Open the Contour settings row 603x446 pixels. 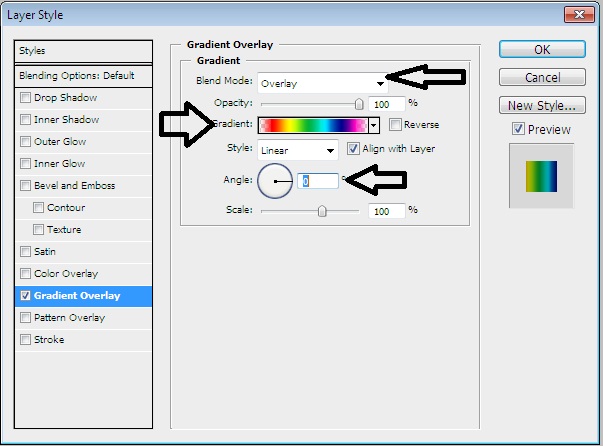[x=66, y=208]
